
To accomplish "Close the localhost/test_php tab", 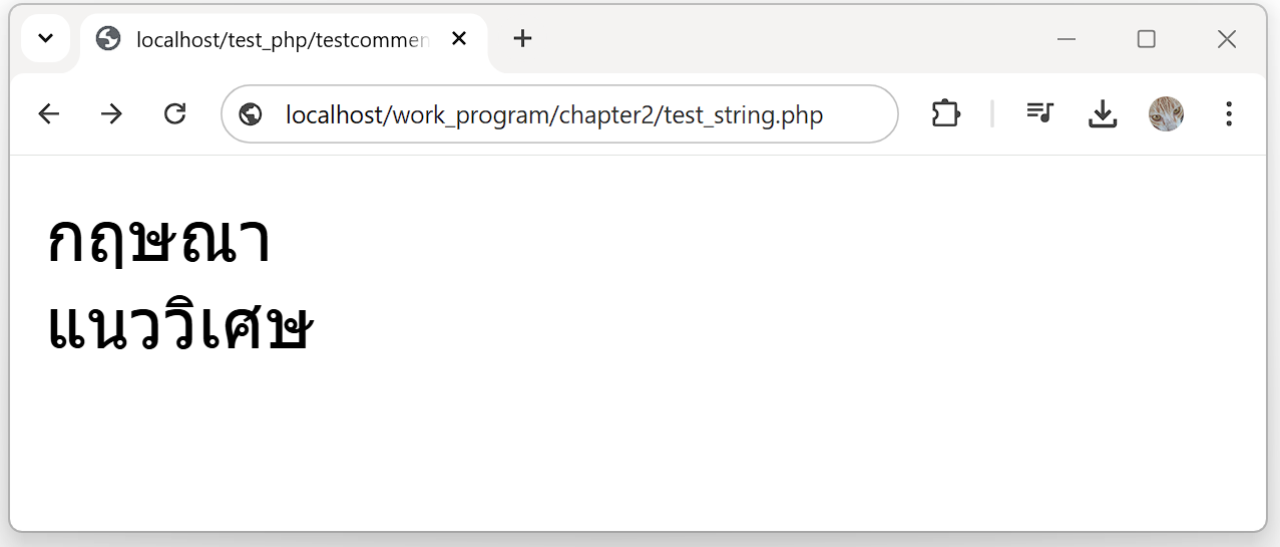I will [459, 39].
